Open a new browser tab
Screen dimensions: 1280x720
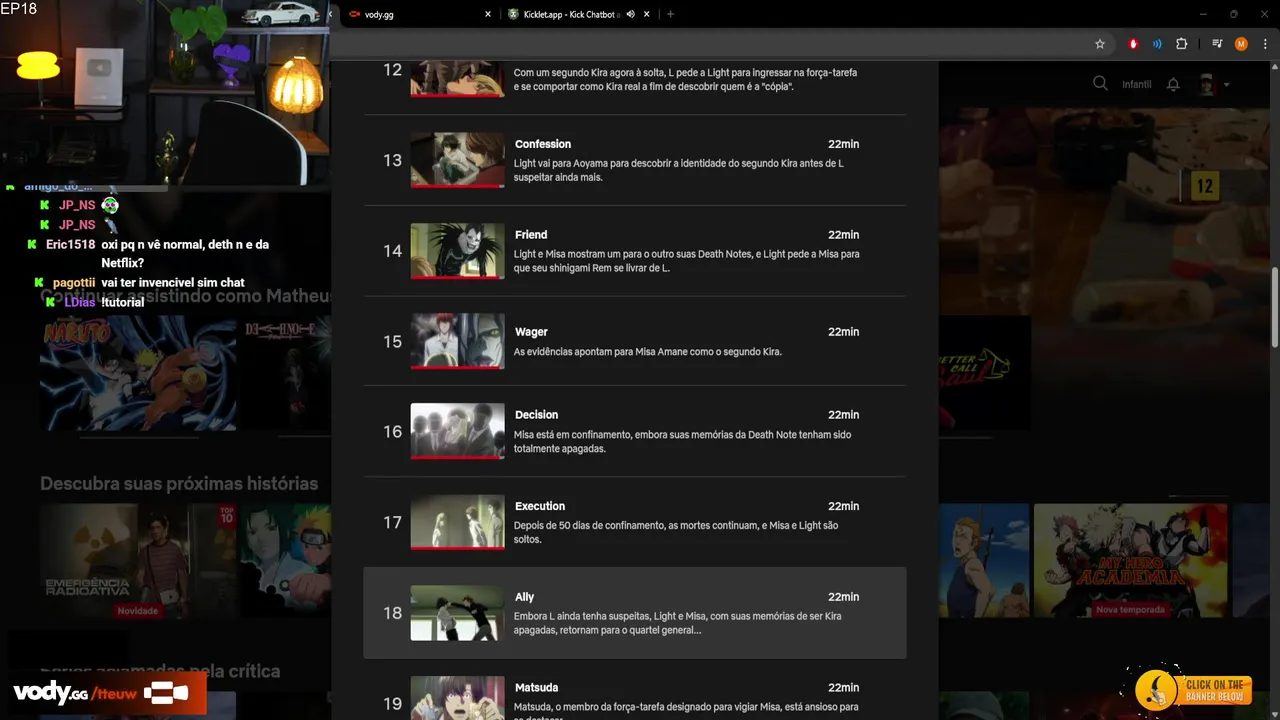(670, 14)
